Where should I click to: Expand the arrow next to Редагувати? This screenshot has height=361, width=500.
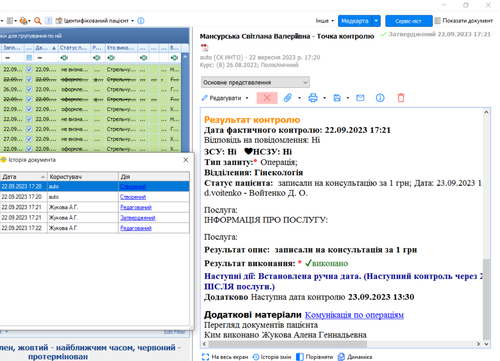pyautogui.click(x=247, y=98)
